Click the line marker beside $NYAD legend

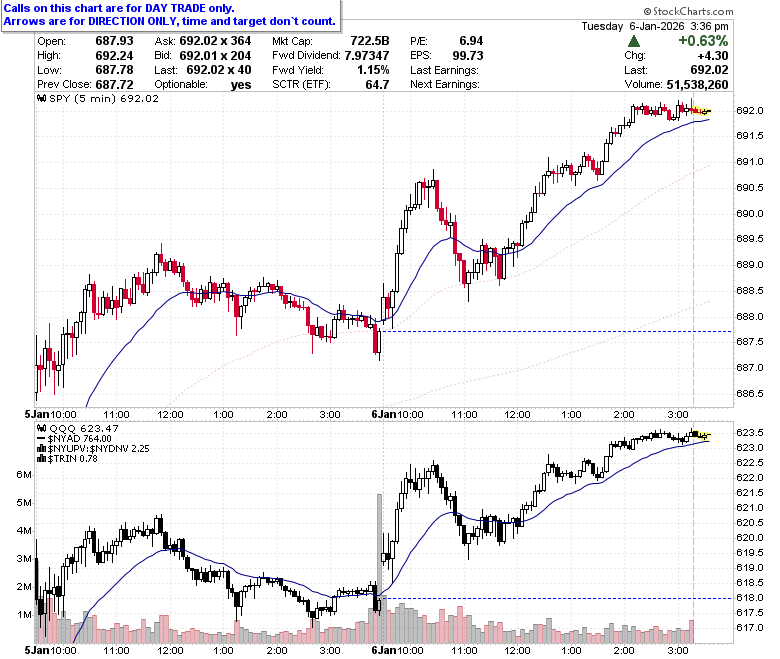click(41, 439)
